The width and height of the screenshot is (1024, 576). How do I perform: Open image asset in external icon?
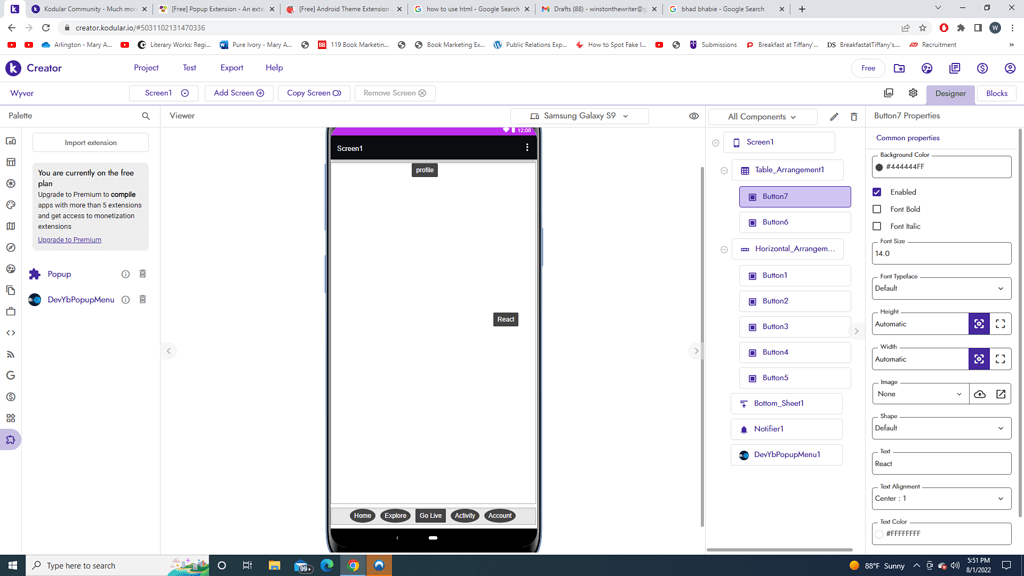click(1000, 394)
